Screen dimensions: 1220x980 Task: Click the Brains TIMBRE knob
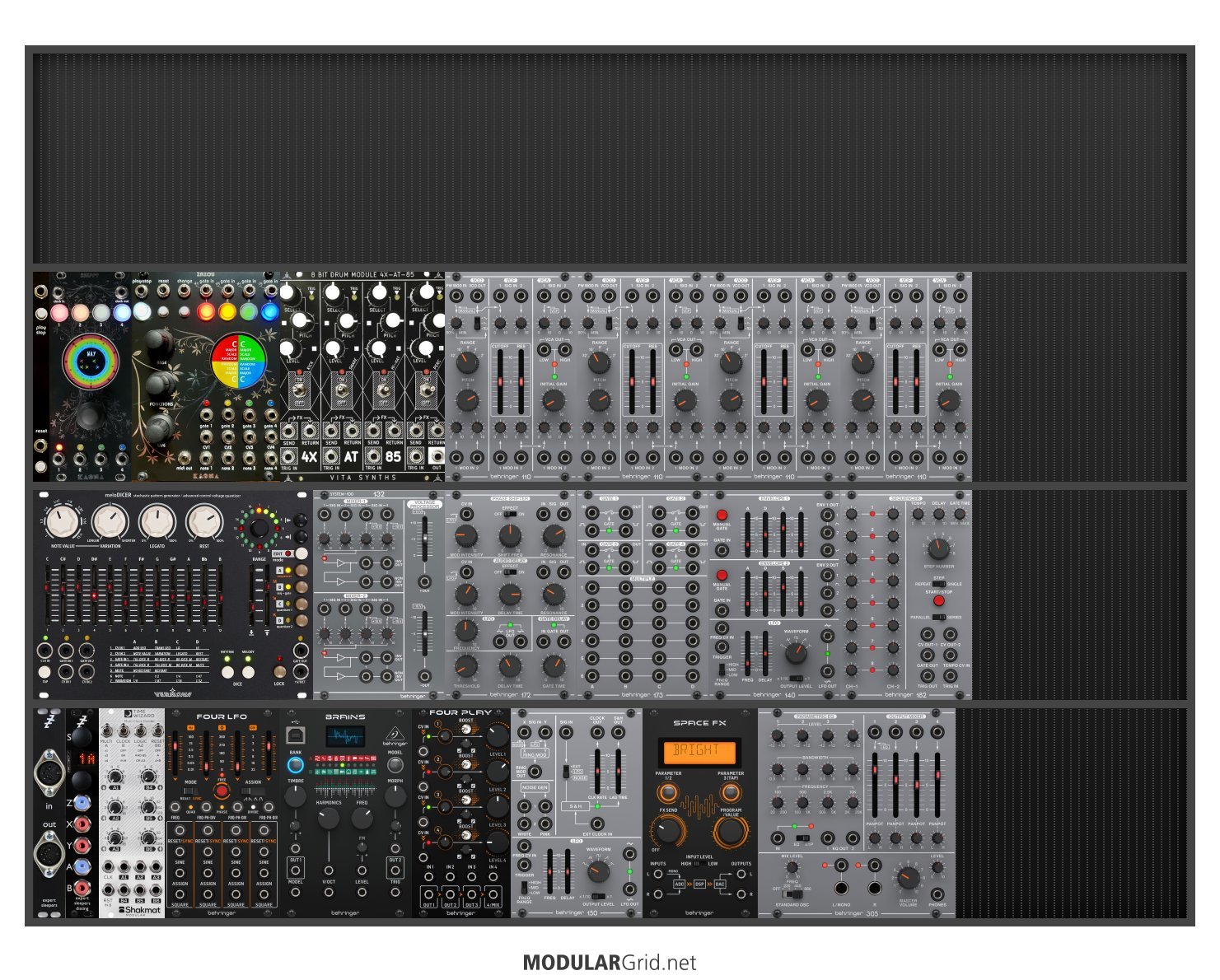point(295,796)
